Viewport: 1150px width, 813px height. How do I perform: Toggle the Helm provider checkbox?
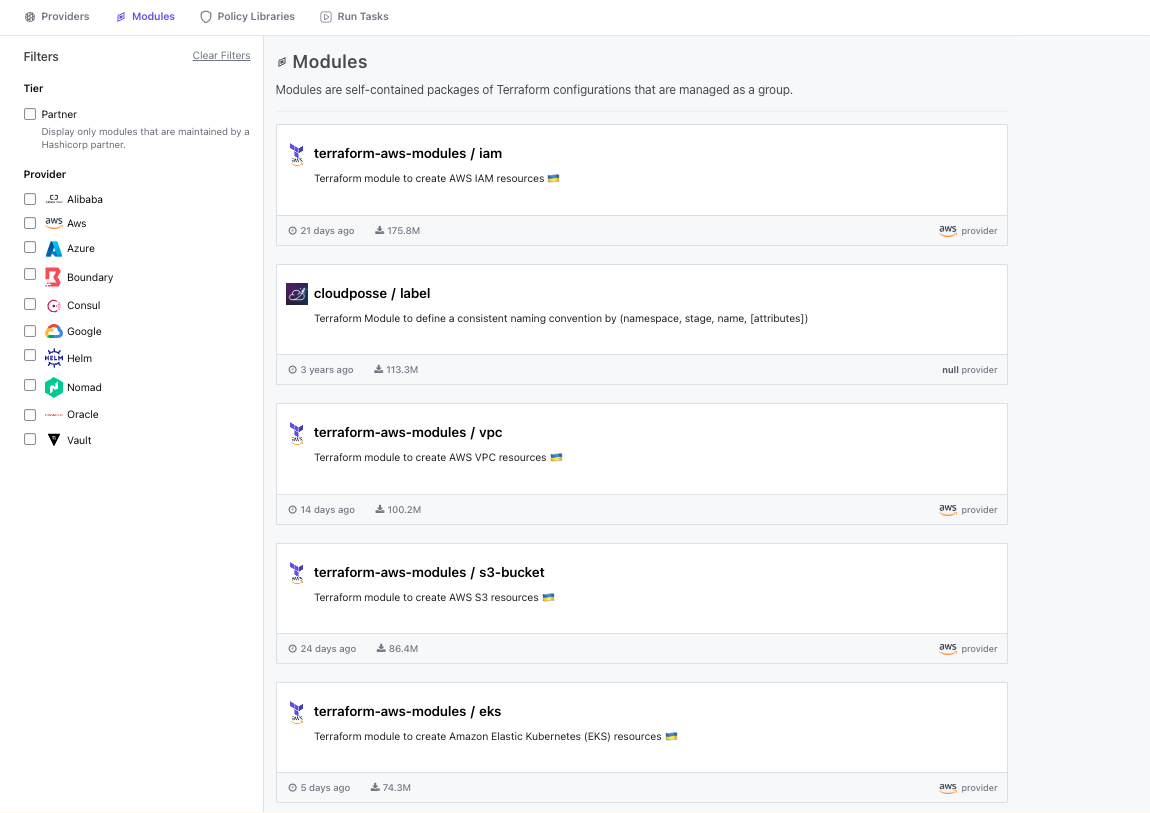coord(30,356)
